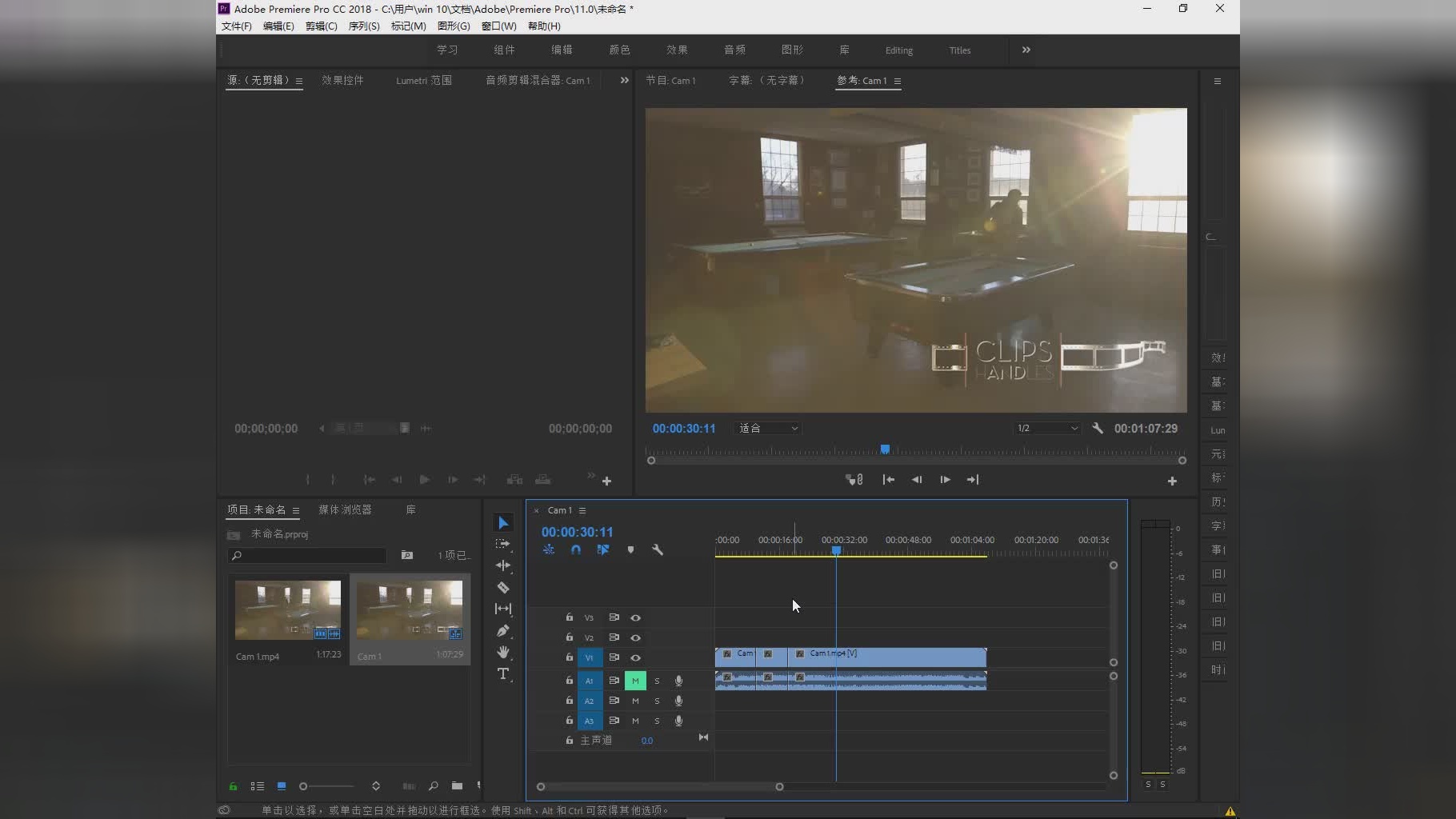Click Go to Out point button
Viewport: 1456px width, 819px height.
(973, 480)
